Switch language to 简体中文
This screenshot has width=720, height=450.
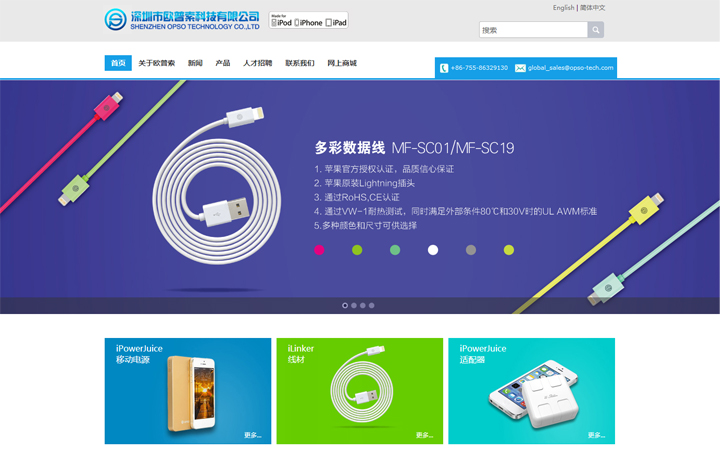592,7
